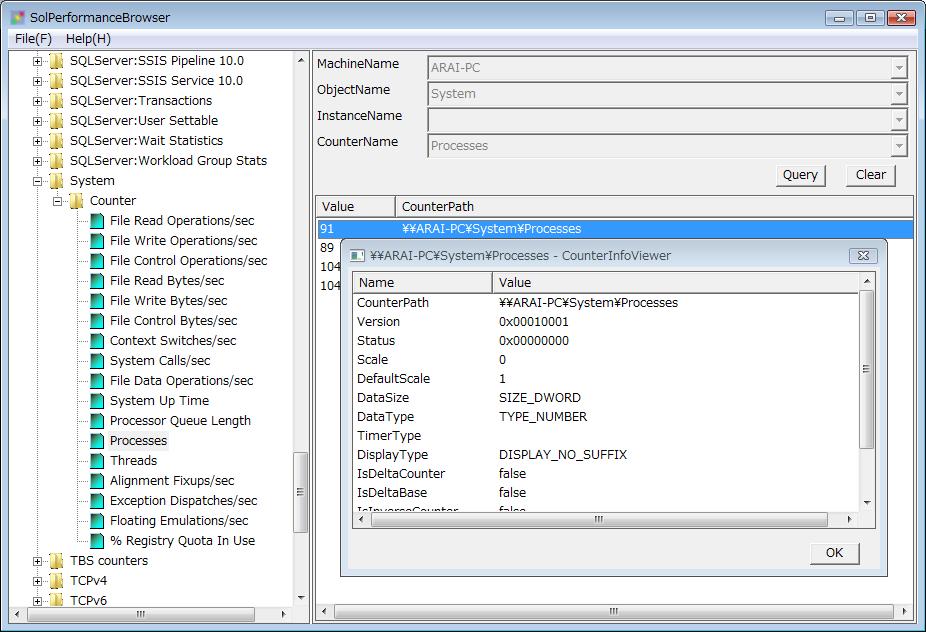The height and width of the screenshot is (632, 926).
Task: Expand the SQLServer:User Settable node
Action: pos(37,122)
